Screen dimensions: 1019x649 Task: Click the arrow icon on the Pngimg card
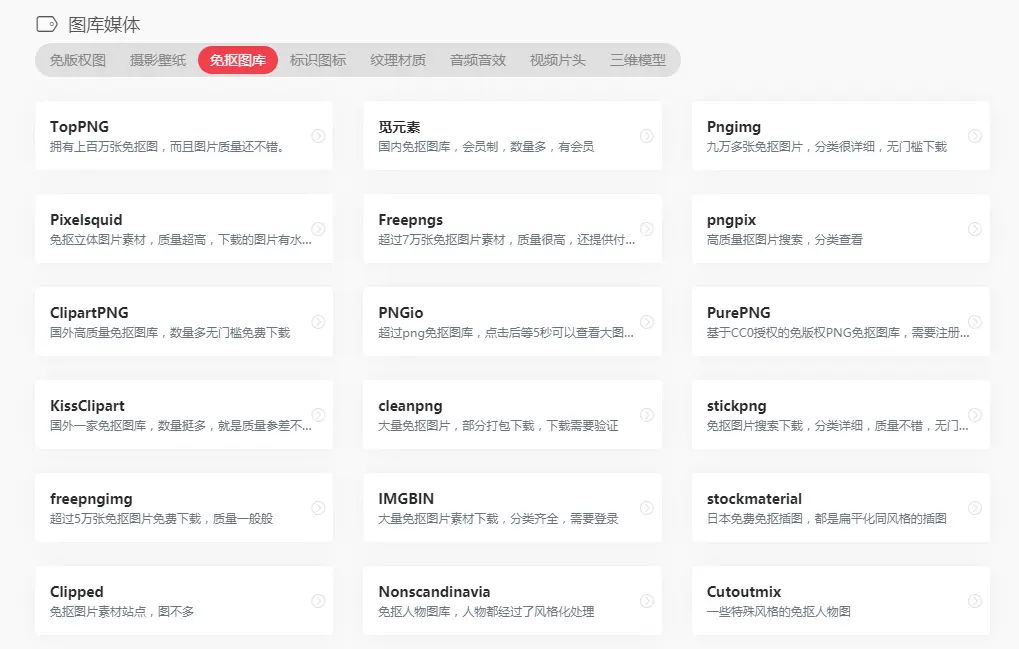pyautogui.click(x=974, y=135)
